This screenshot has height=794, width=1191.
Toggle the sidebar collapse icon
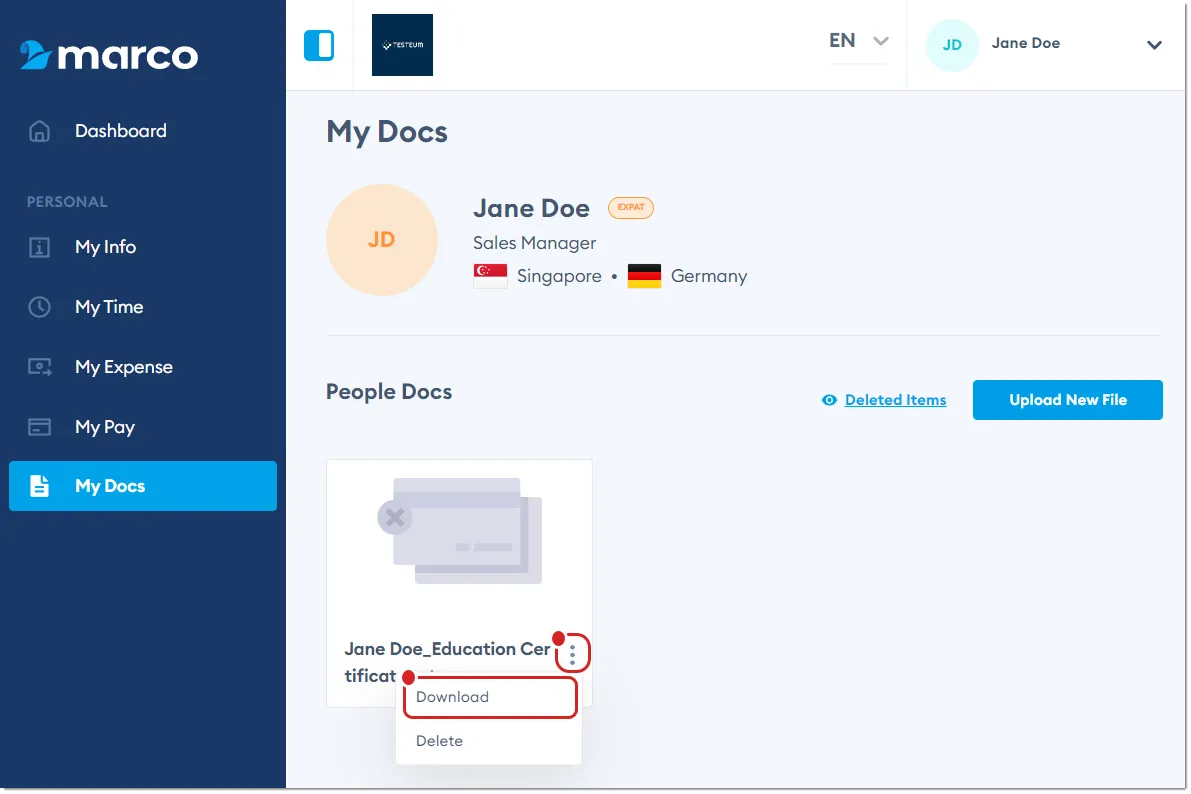tap(319, 45)
